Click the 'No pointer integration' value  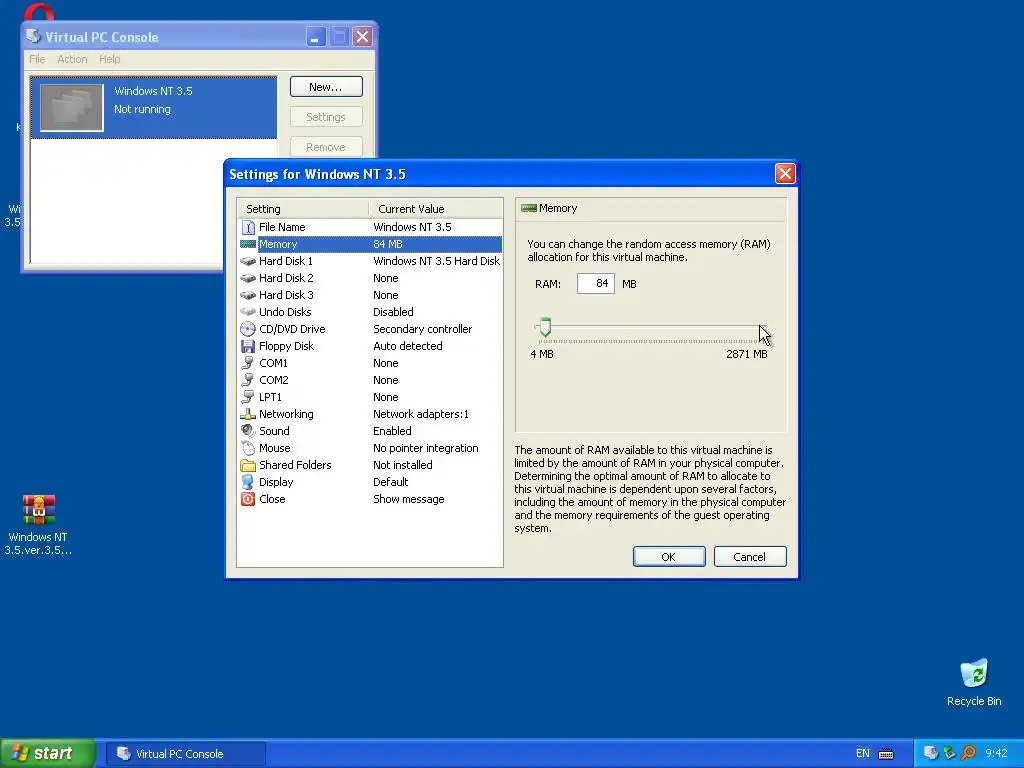tap(426, 448)
